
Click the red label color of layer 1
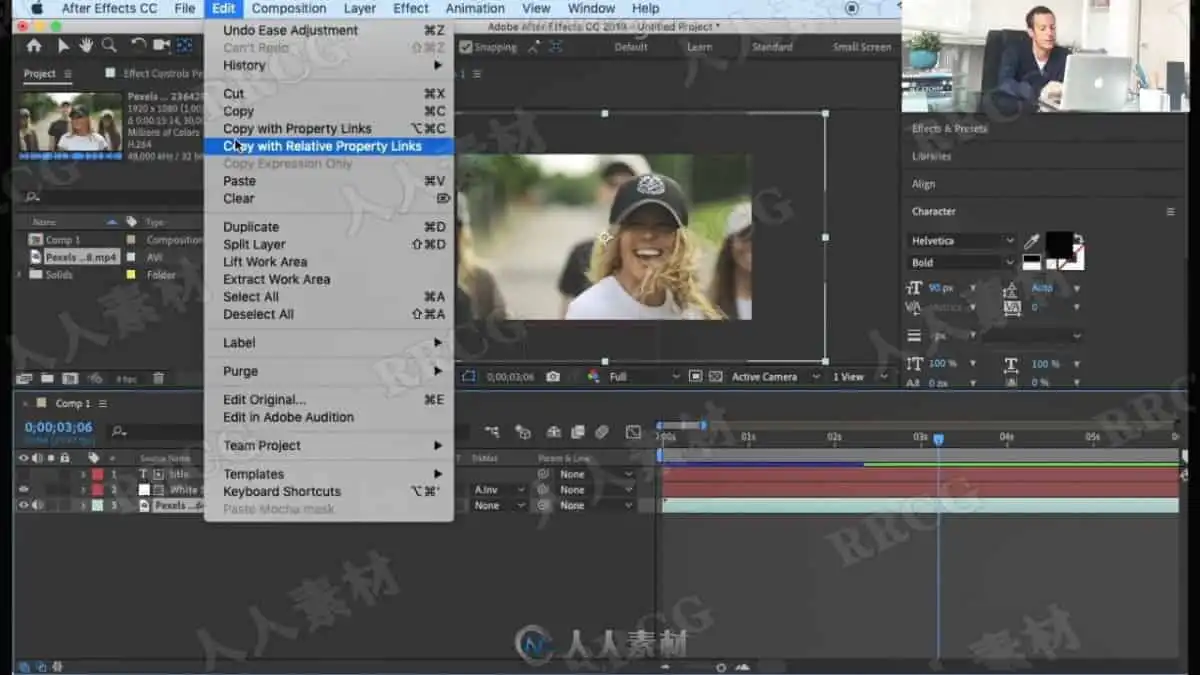[x=97, y=475]
